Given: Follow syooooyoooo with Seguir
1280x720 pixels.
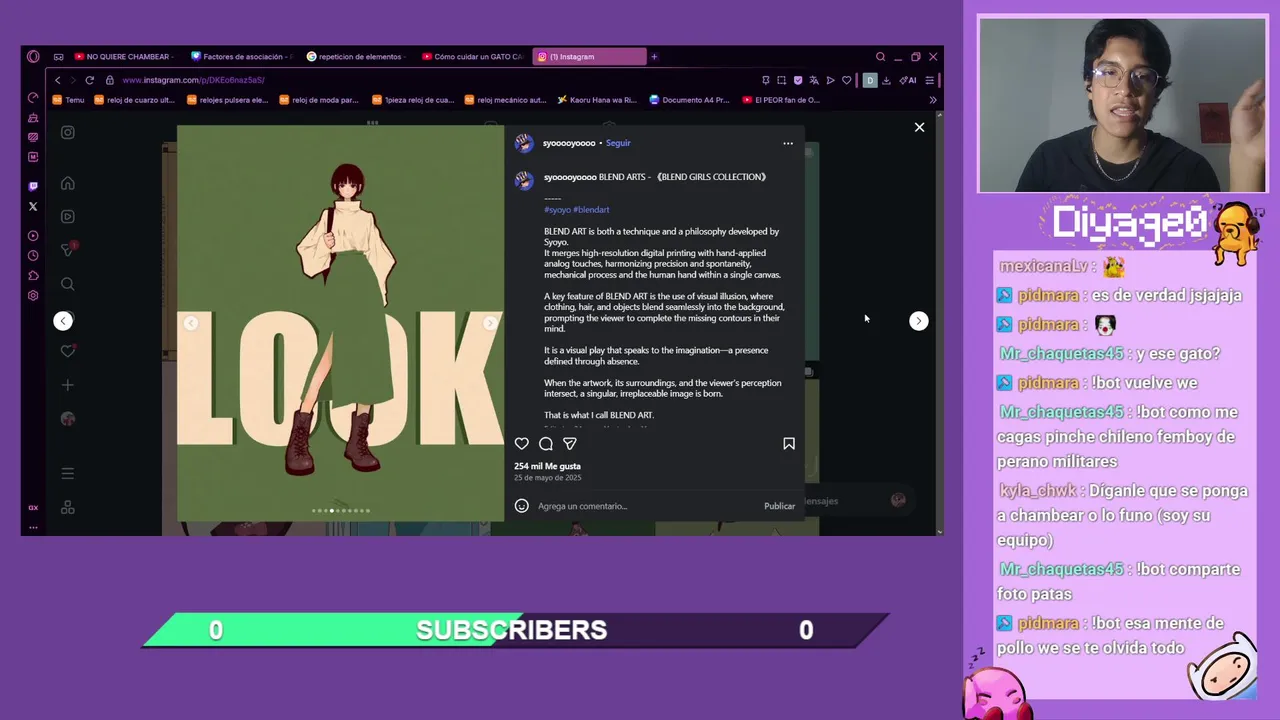Looking at the screenshot, I should (x=618, y=143).
